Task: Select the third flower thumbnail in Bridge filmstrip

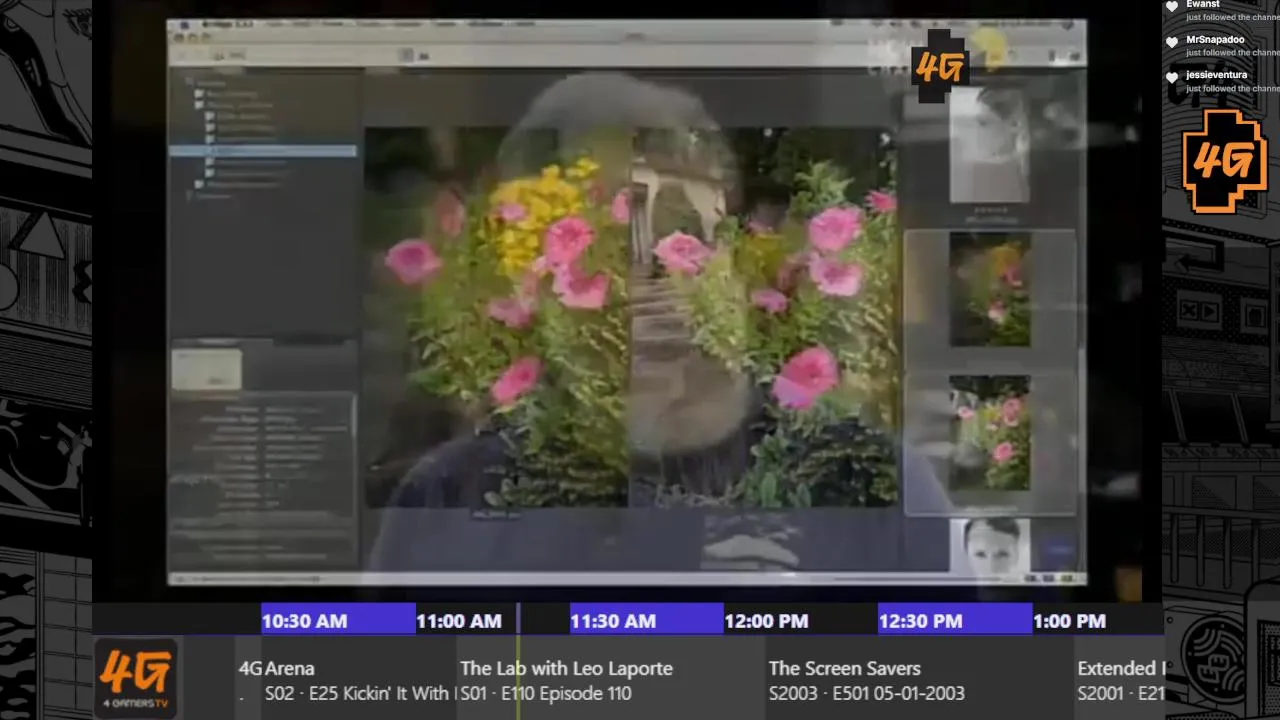Action: click(x=989, y=433)
